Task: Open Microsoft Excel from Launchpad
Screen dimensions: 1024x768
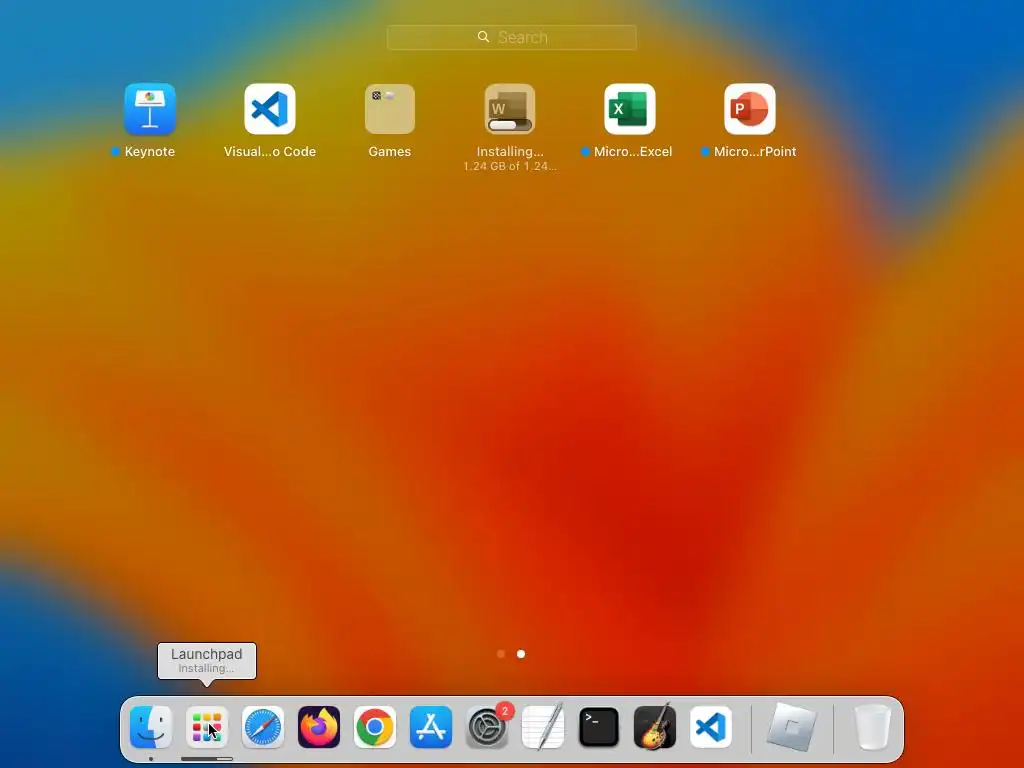Action: [630, 109]
